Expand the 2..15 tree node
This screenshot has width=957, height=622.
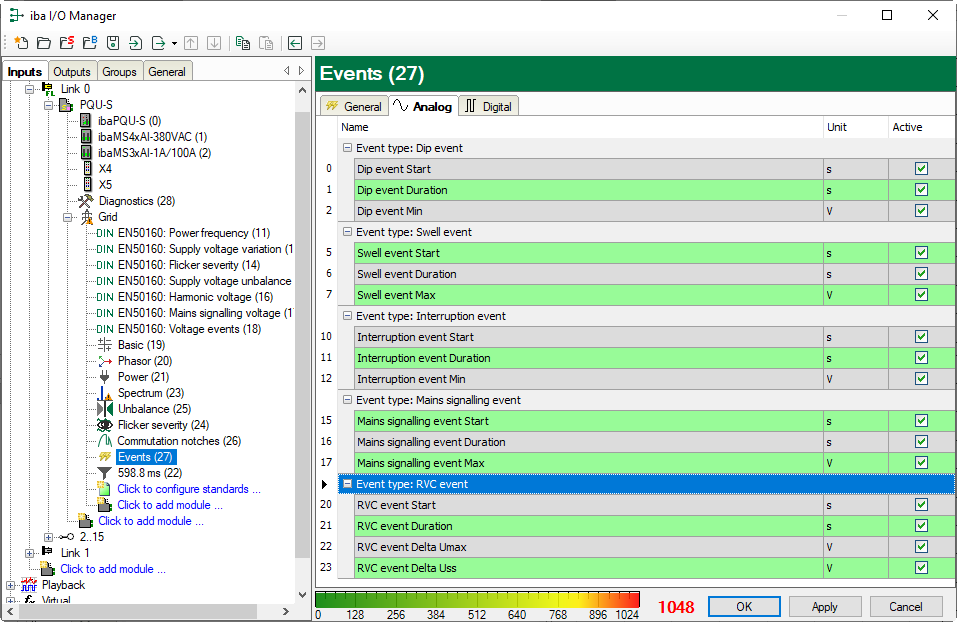click(48, 537)
